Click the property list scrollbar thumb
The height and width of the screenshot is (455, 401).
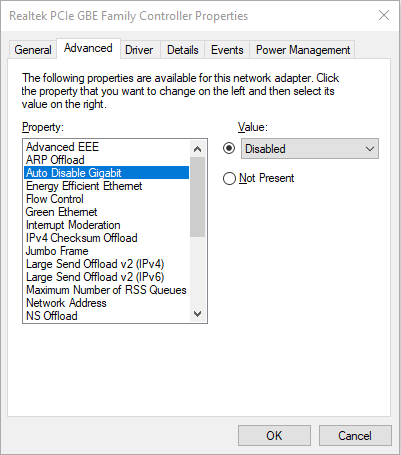(197, 197)
